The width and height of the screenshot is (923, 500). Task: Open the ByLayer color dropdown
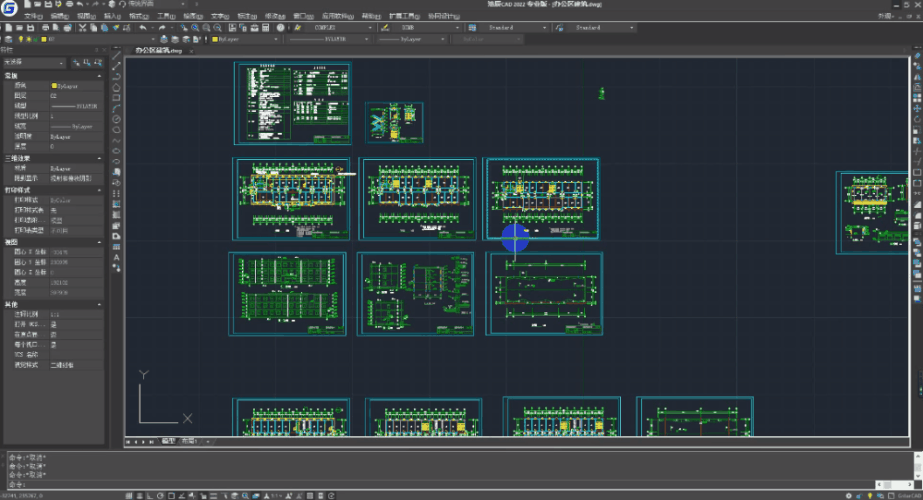[244, 40]
